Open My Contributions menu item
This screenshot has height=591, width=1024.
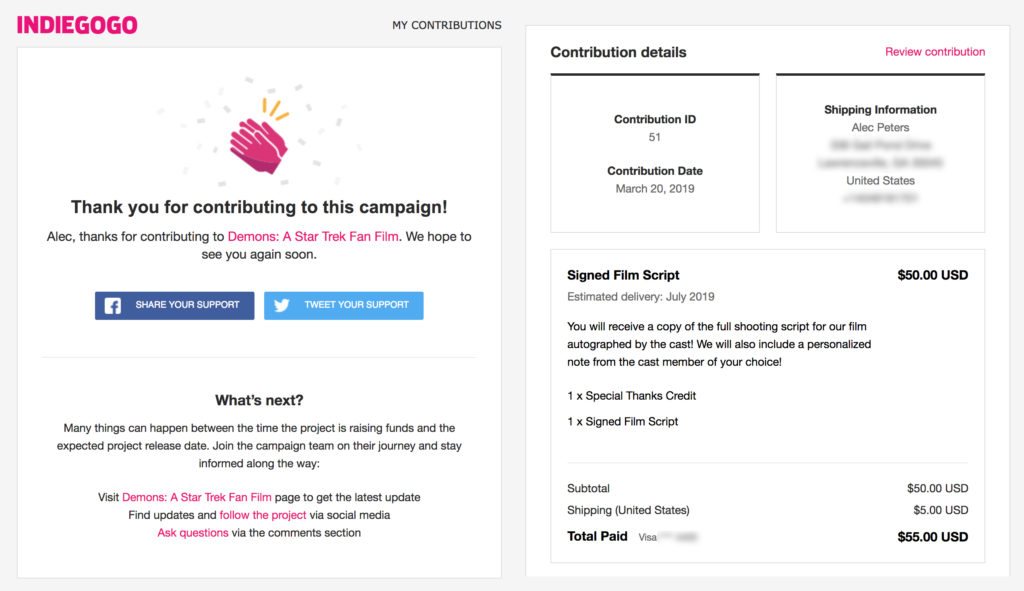coord(447,25)
